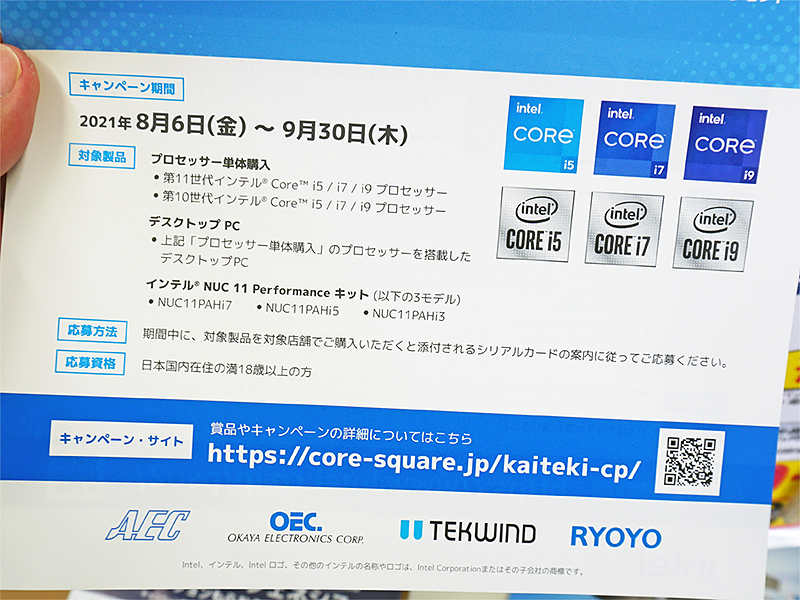
Task: Click the キャンペーン期間 label
Action: [127, 87]
